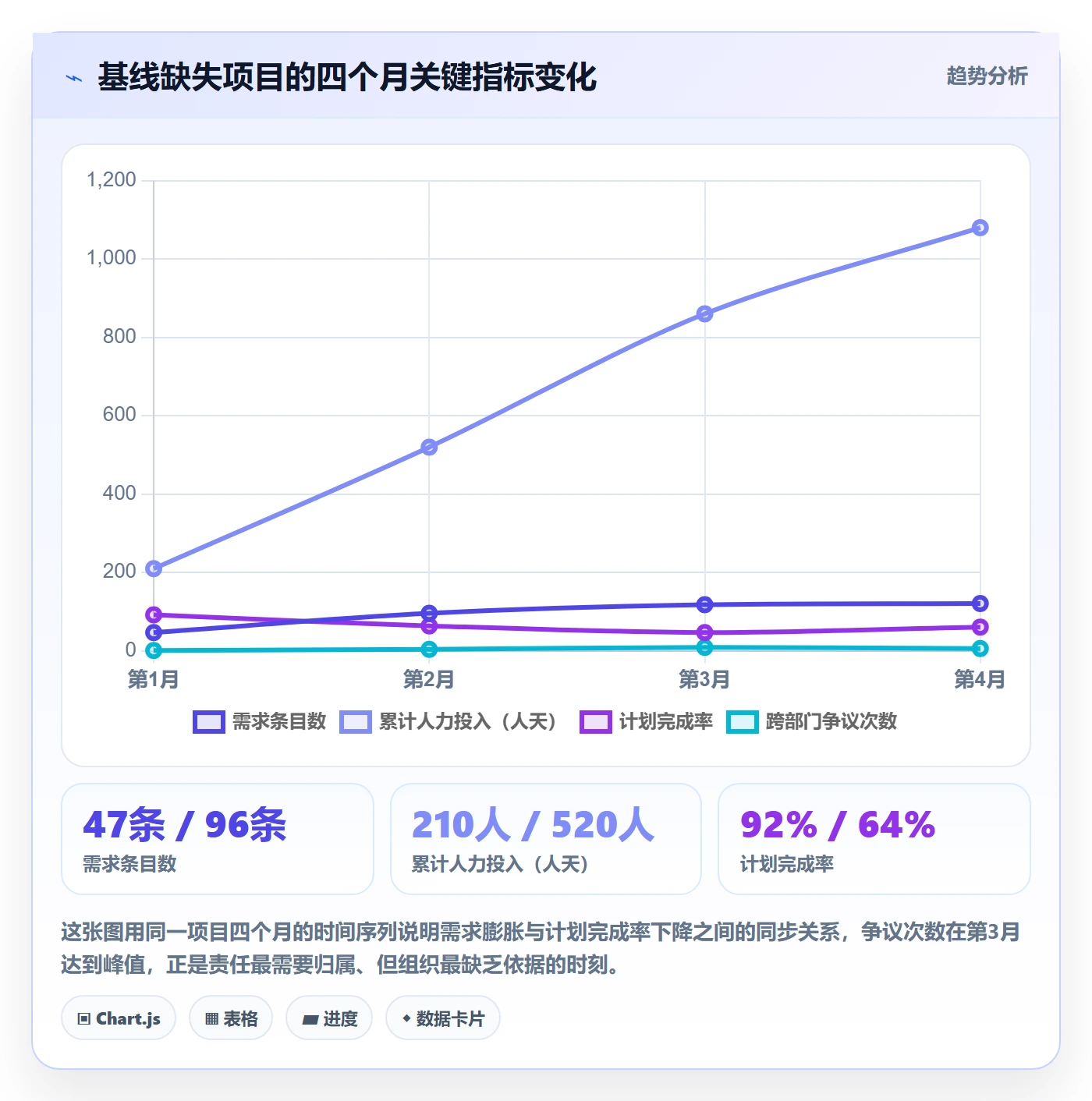
Task: Click the chart title 基线缺失项目的四个月关键指标变化
Action: [x=347, y=77]
